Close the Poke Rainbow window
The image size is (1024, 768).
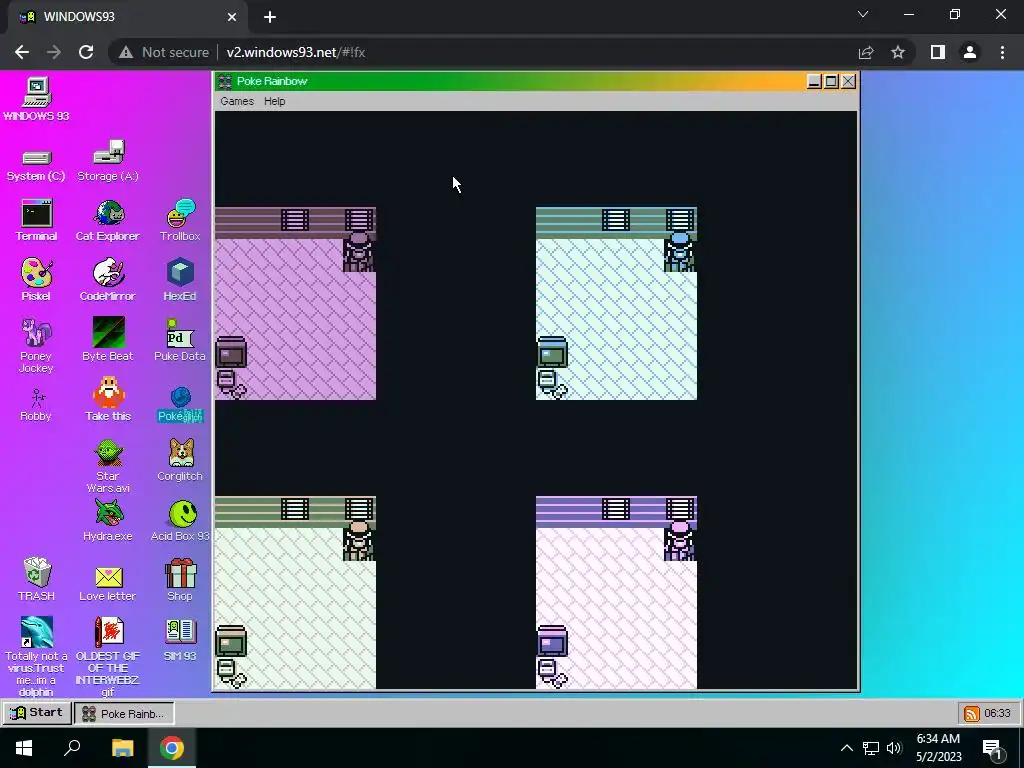(x=848, y=82)
